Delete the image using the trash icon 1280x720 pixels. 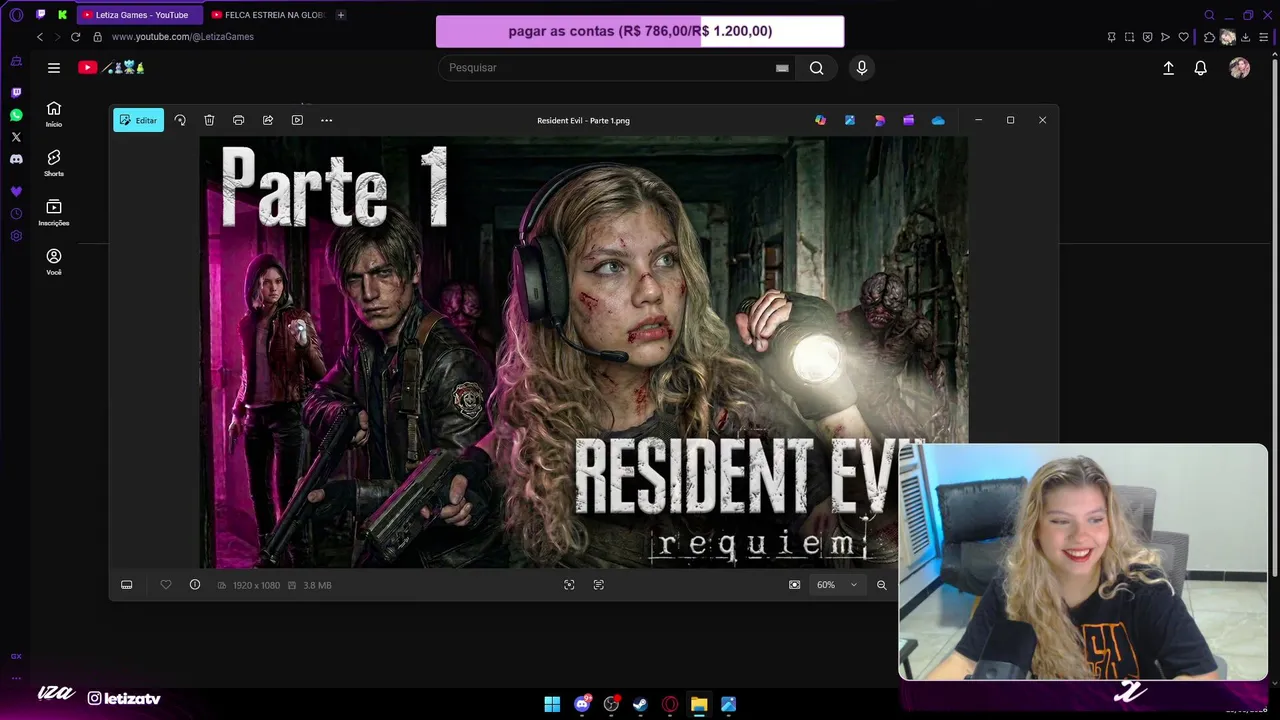pyautogui.click(x=209, y=120)
